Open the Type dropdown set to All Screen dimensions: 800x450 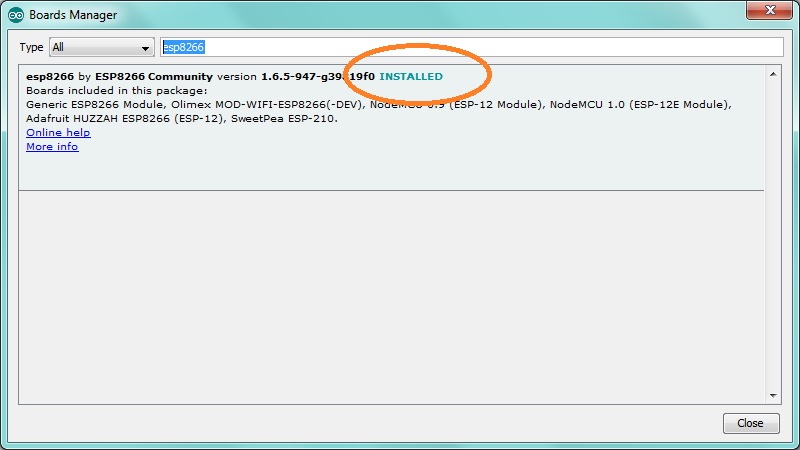(x=102, y=47)
